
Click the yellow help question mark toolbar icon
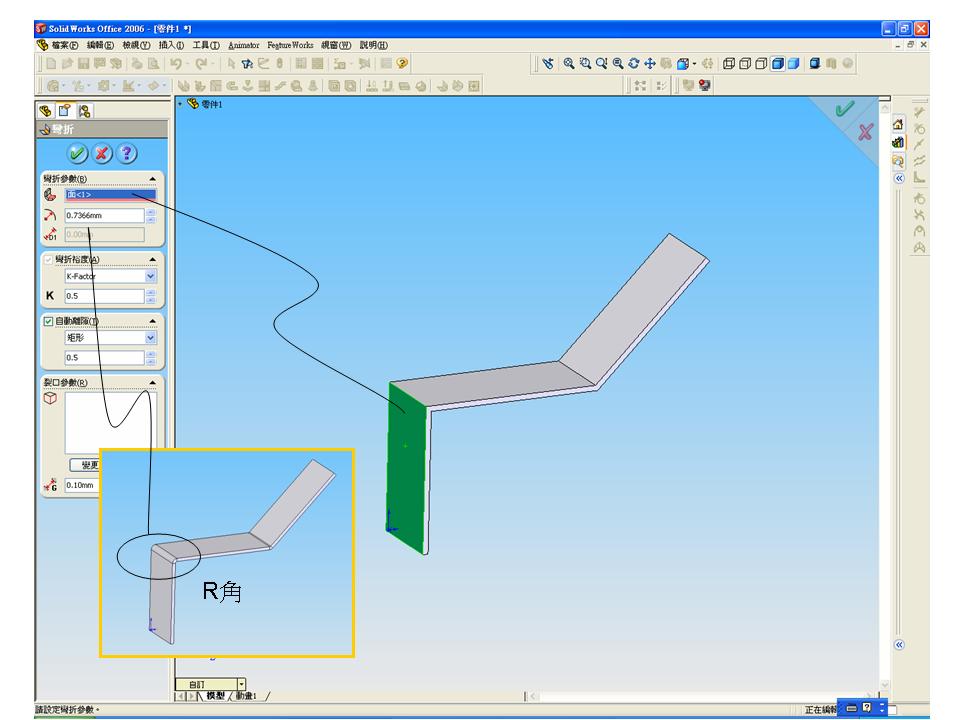point(402,63)
